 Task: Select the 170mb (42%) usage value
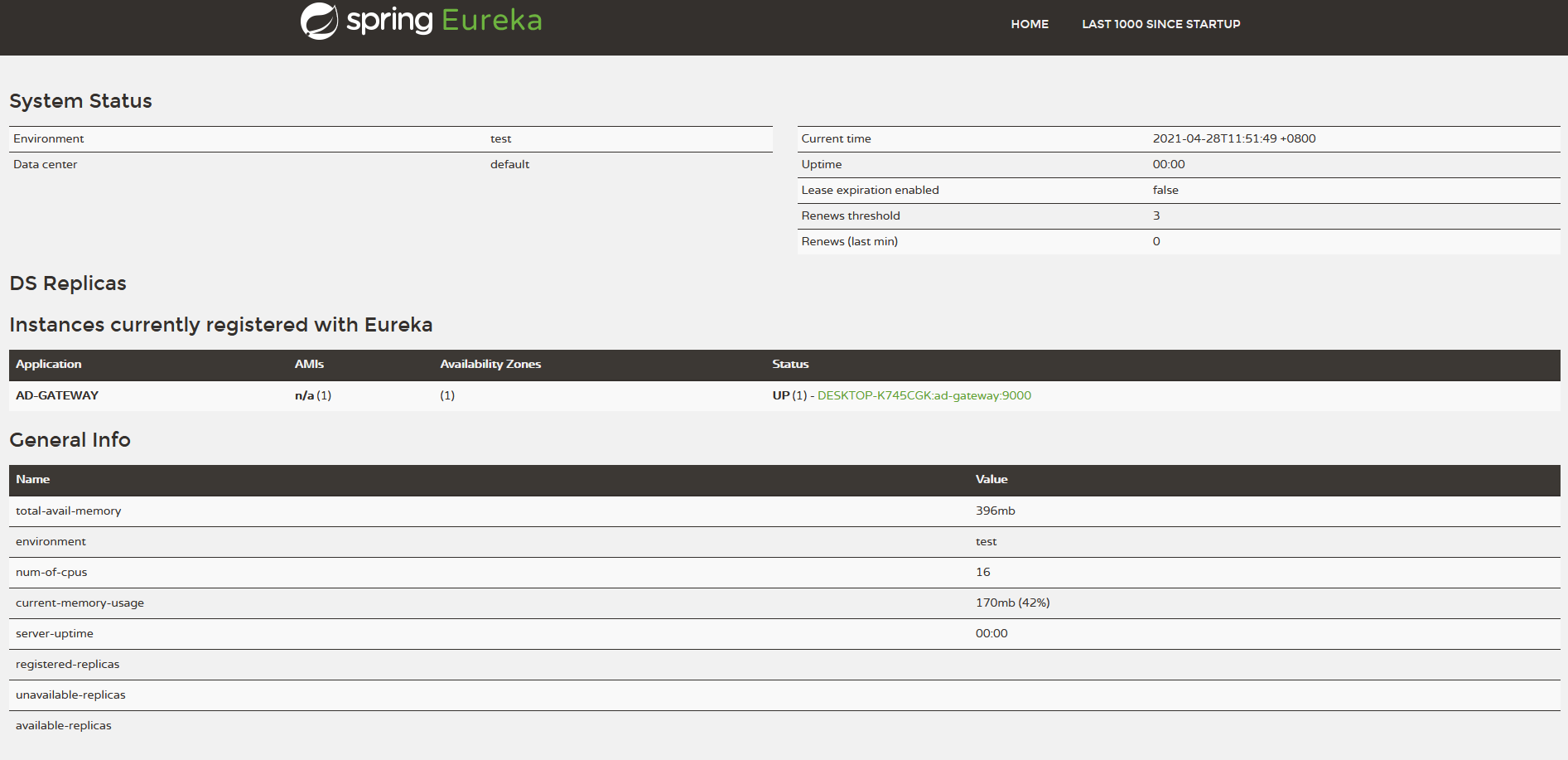[1013, 603]
